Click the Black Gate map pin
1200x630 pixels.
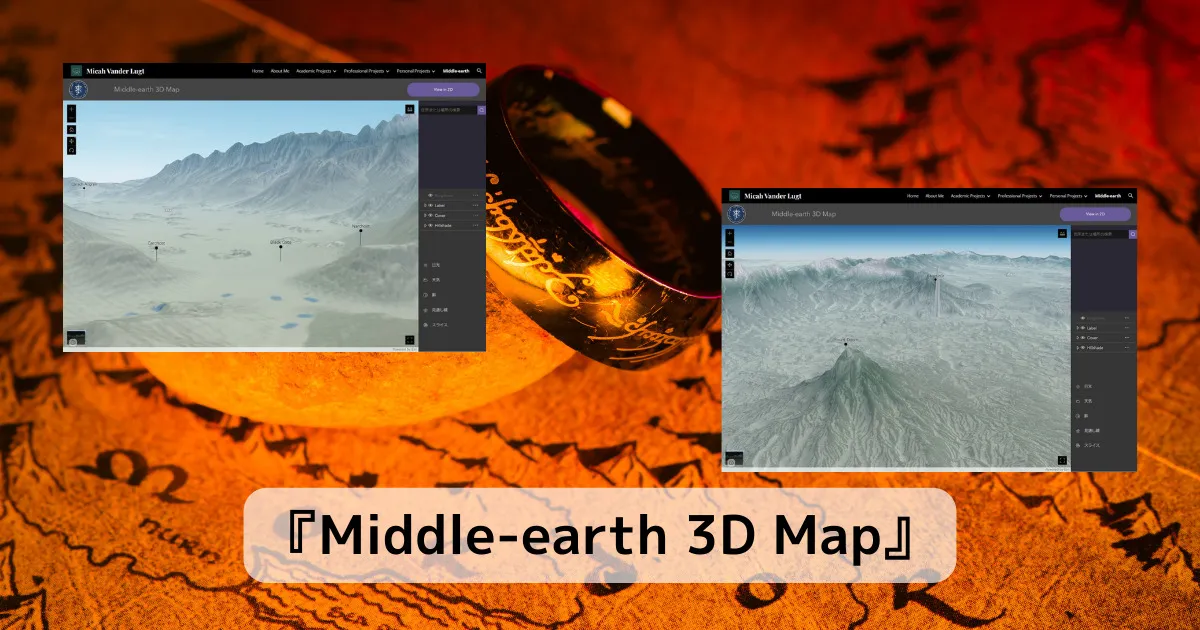pyautogui.click(x=280, y=246)
